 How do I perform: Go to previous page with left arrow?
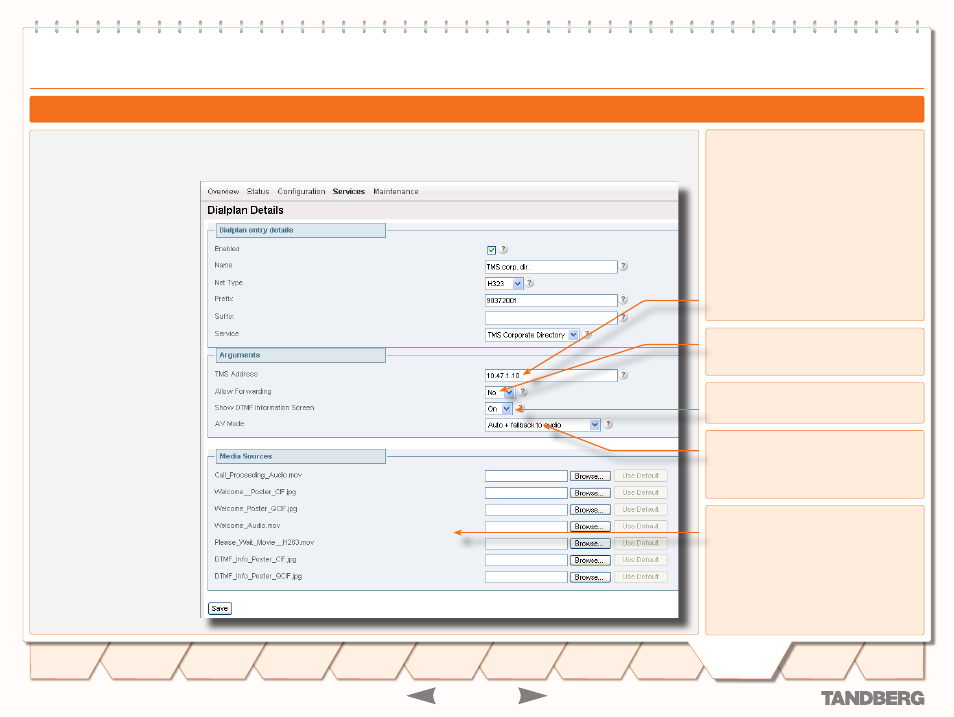click(421, 695)
